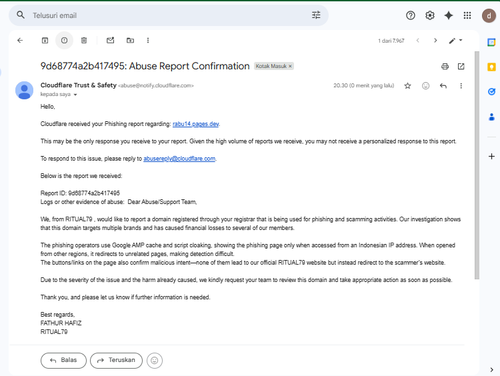Open message more options menu
Viewport: 500px width, 376px height.
click(461, 86)
